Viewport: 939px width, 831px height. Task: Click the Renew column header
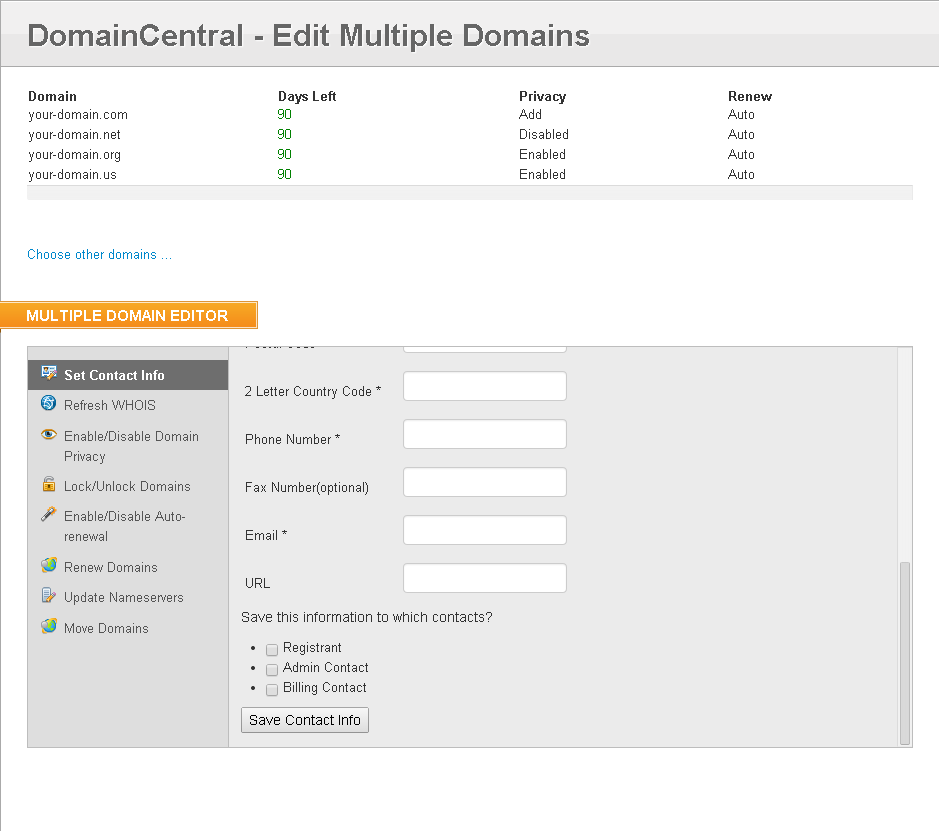[750, 96]
